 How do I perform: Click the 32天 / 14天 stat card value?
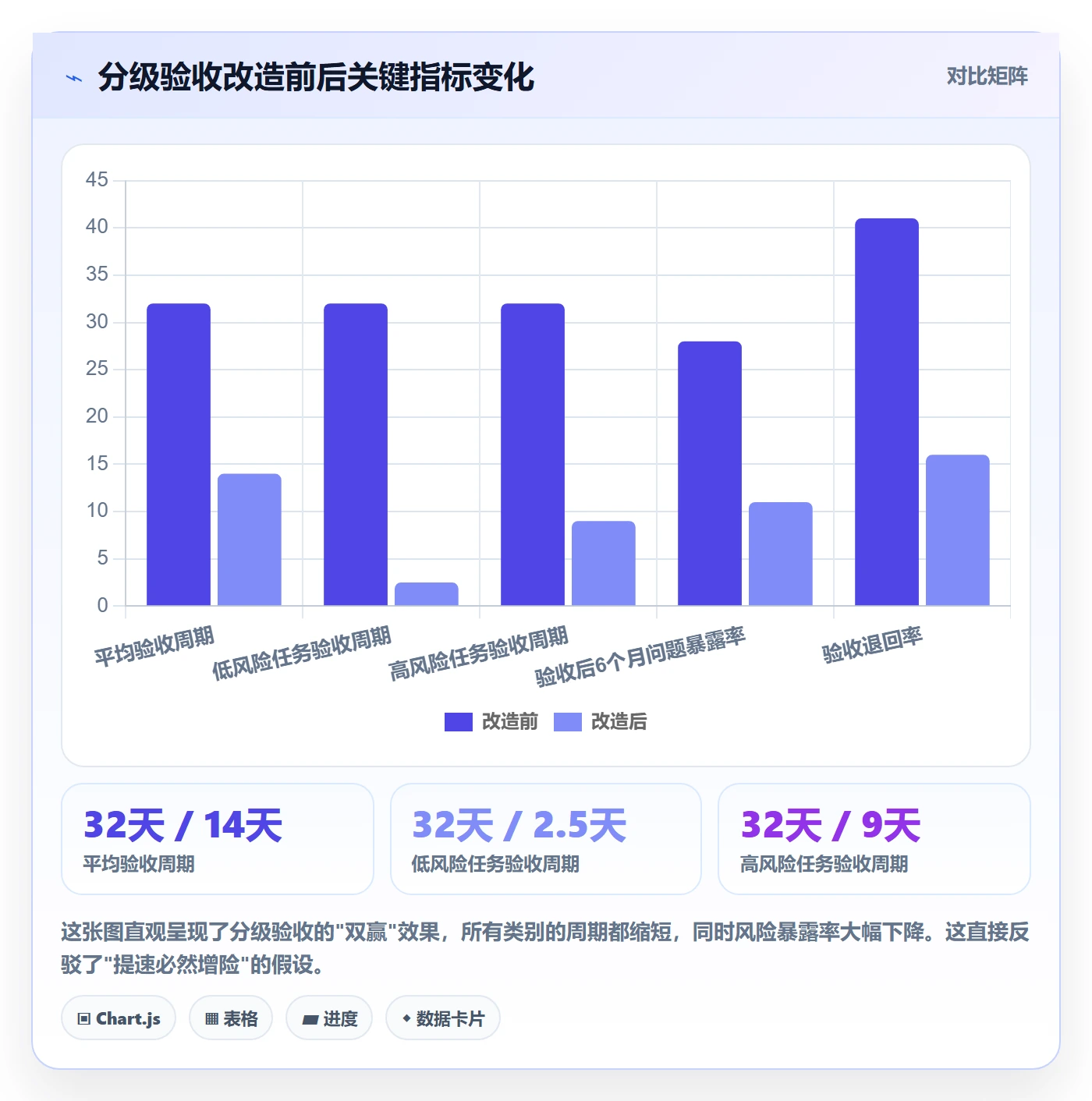coord(183,825)
